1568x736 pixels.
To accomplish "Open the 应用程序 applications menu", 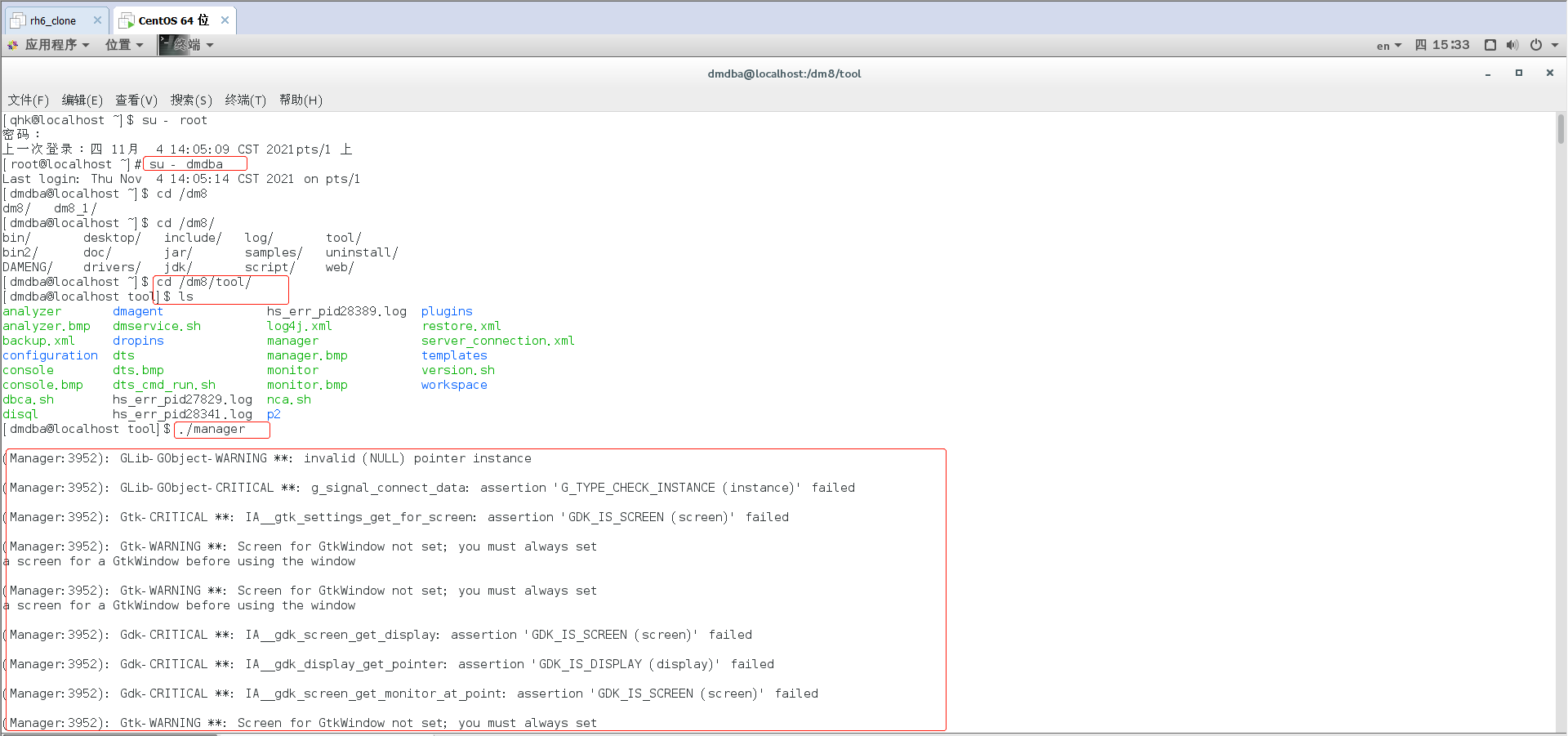I will [49, 45].
